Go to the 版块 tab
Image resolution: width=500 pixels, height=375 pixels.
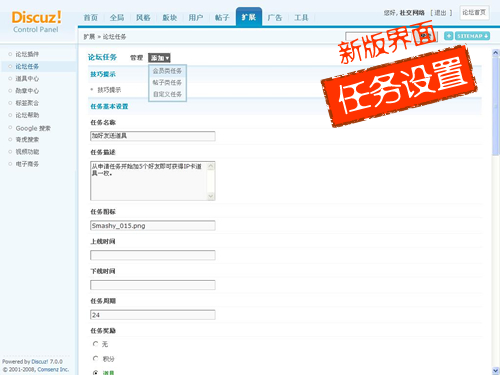coord(170,18)
